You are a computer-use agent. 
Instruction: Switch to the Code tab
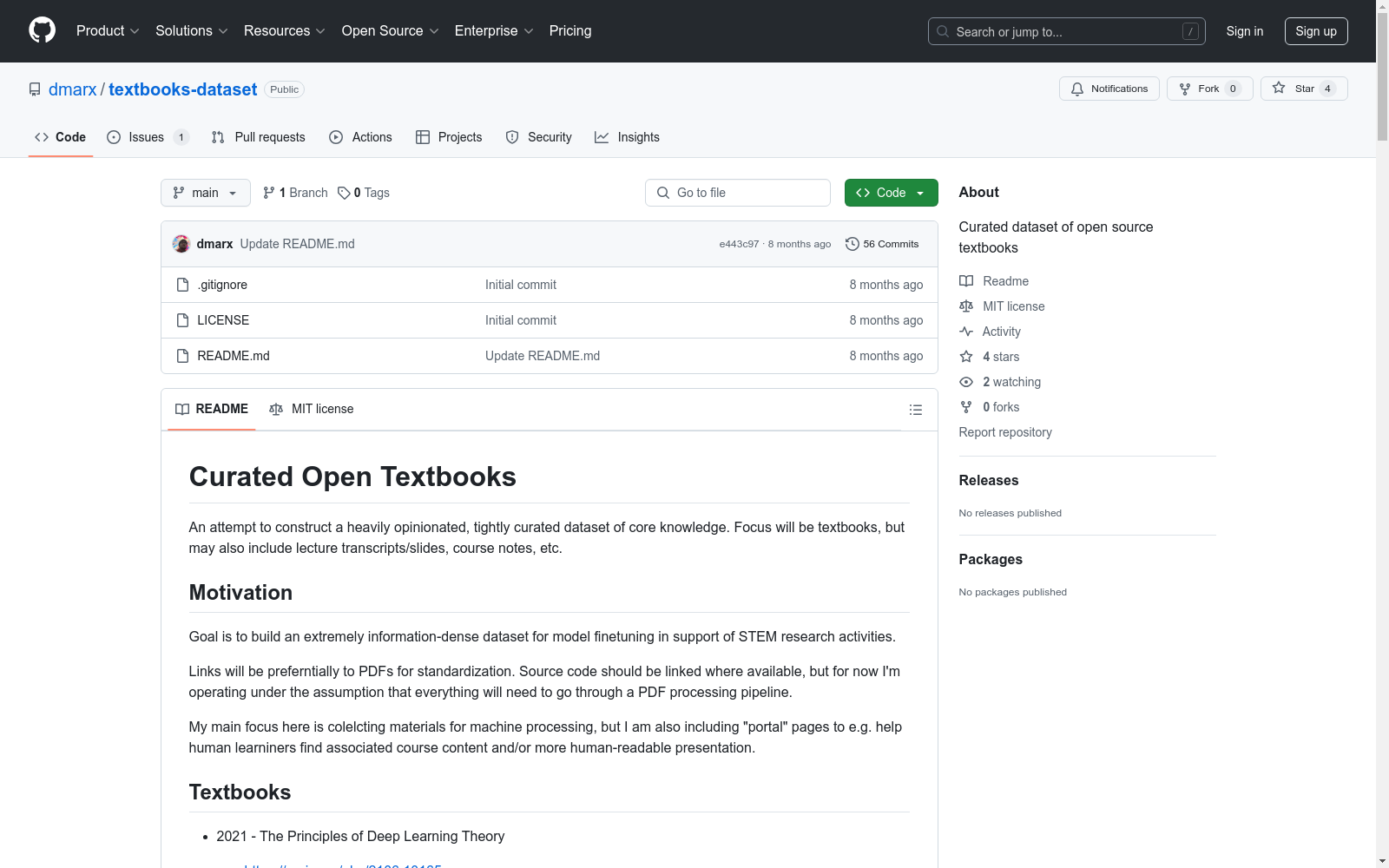61,137
